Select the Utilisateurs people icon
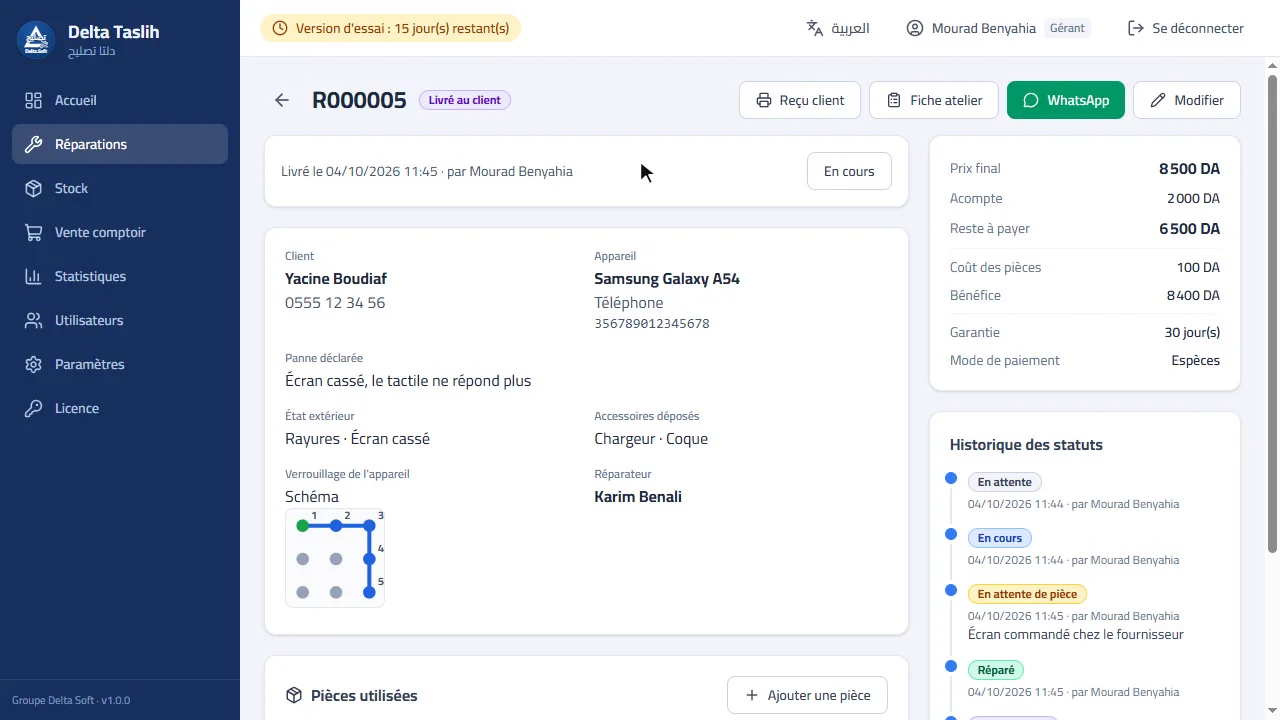Image resolution: width=1280 pixels, height=720 pixels. click(x=34, y=320)
